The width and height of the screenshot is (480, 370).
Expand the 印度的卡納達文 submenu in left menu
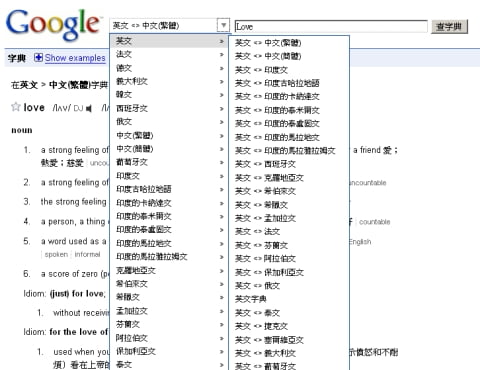[169, 203]
